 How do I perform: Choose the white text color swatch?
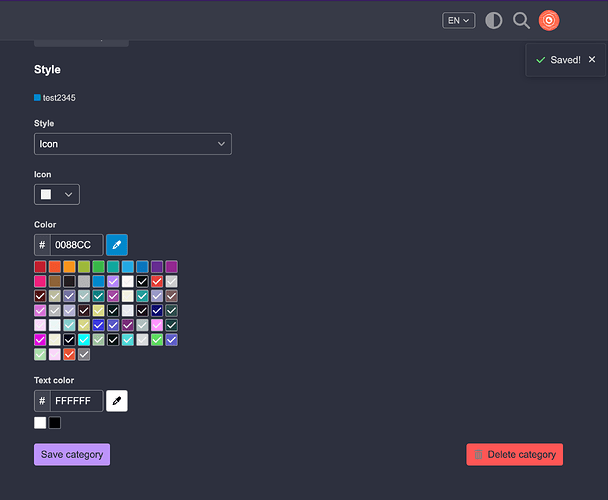[x=40, y=422]
